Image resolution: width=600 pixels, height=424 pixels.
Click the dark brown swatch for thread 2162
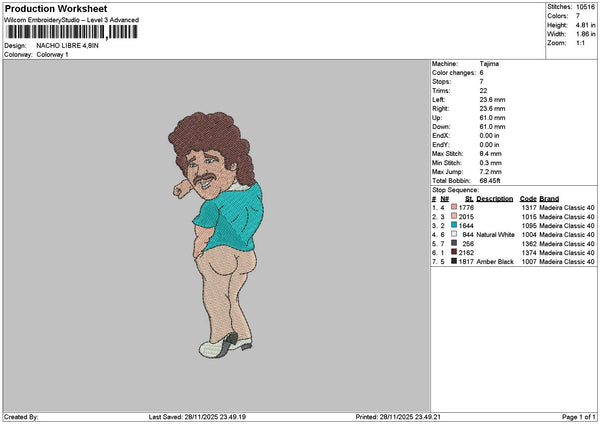click(454, 252)
